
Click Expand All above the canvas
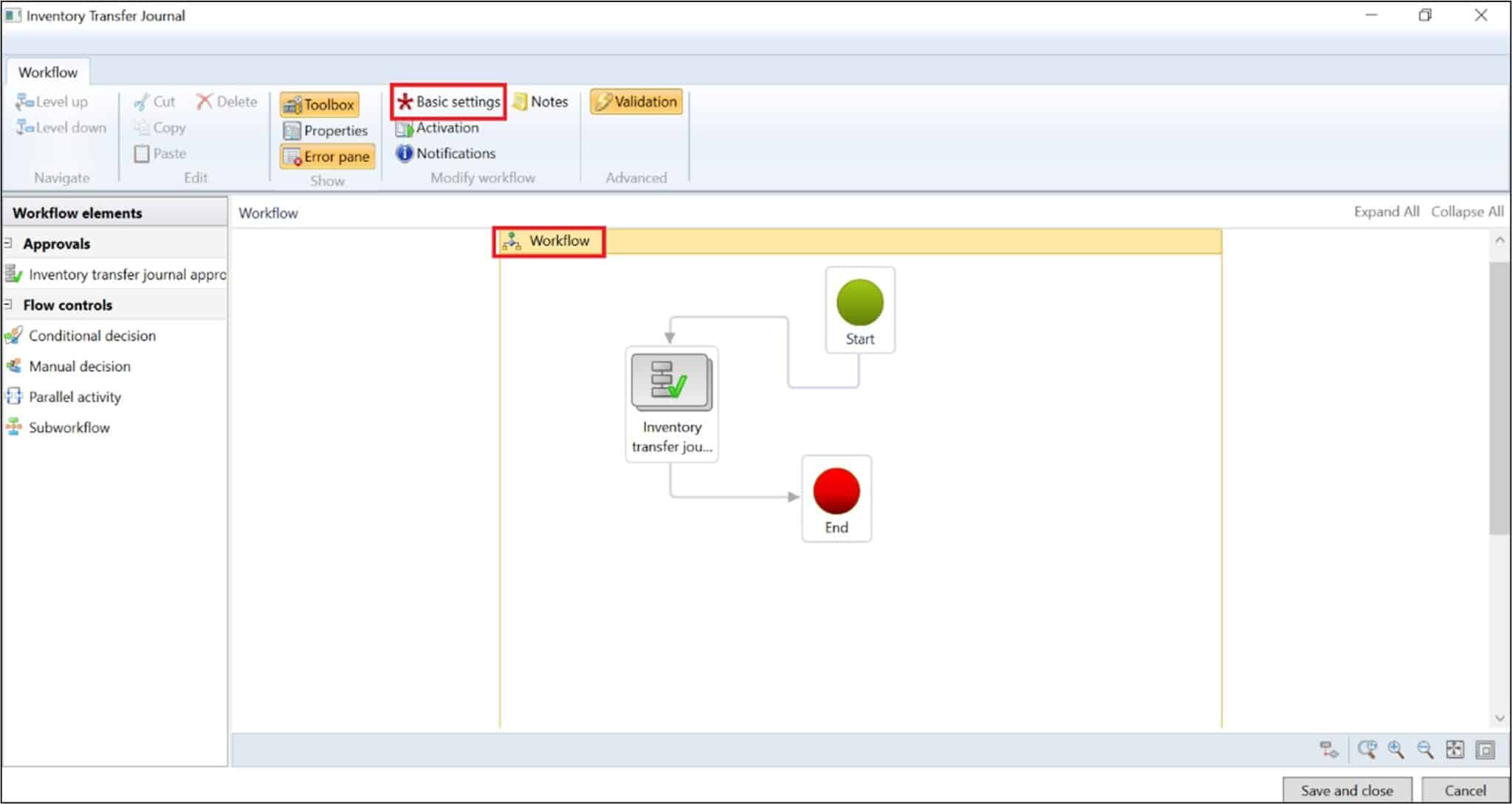point(1386,211)
